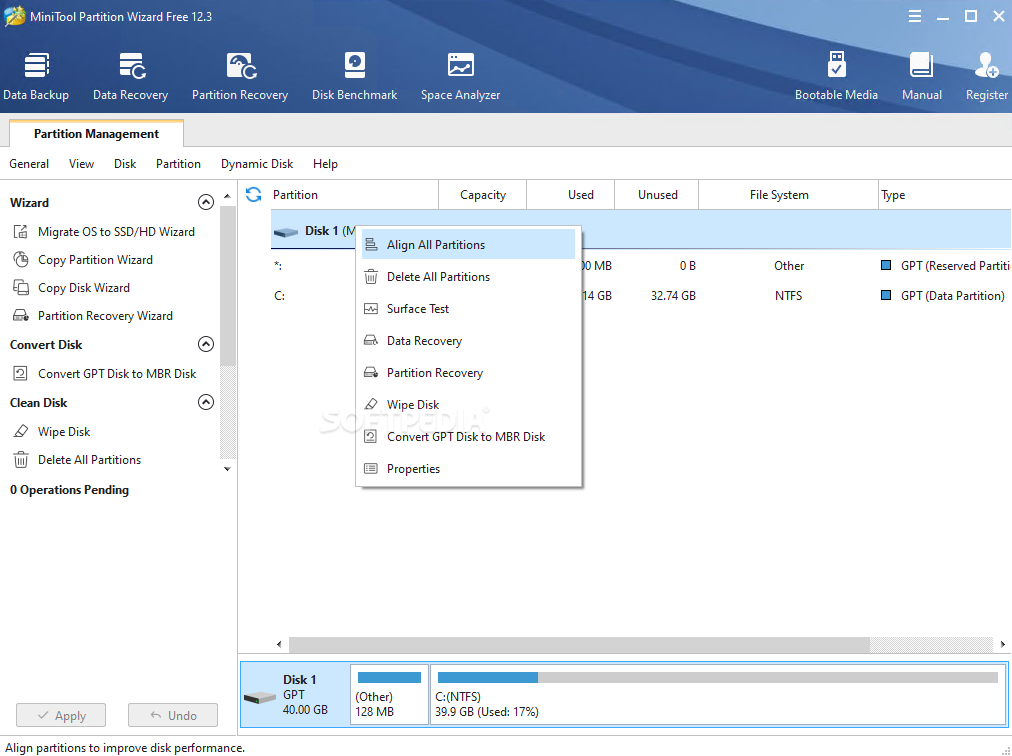Image resolution: width=1012 pixels, height=756 pixels.
Task: Choose Delete All Partitions from the context menu
Action: click(469, 277)
